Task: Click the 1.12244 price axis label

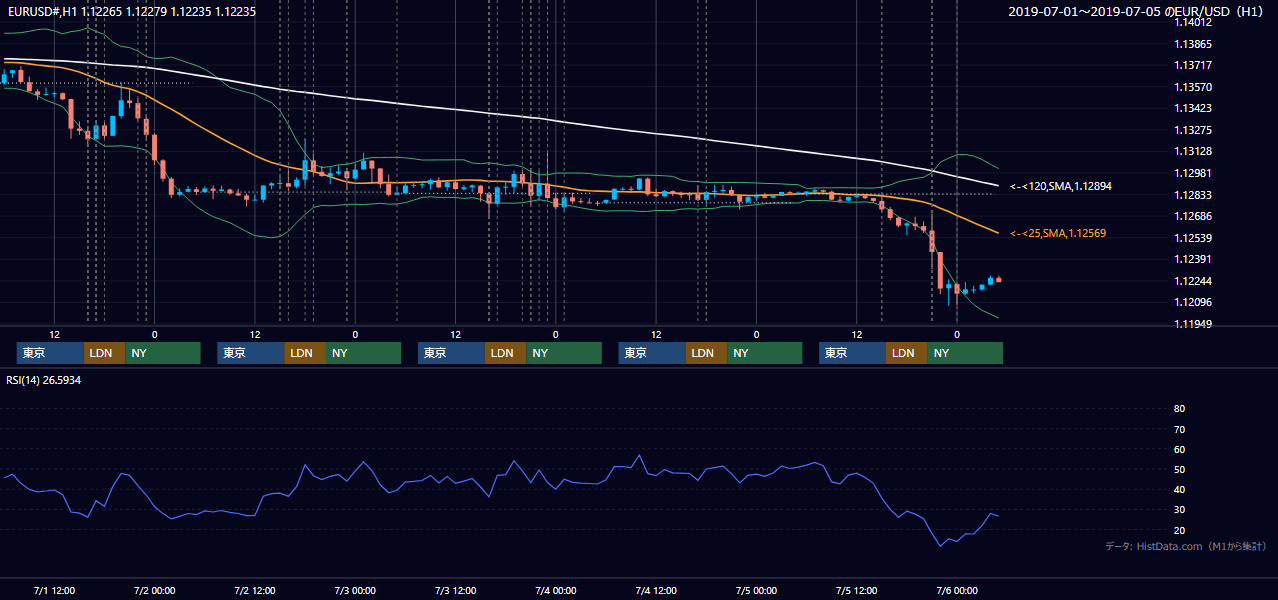Action: point(1193,281)
